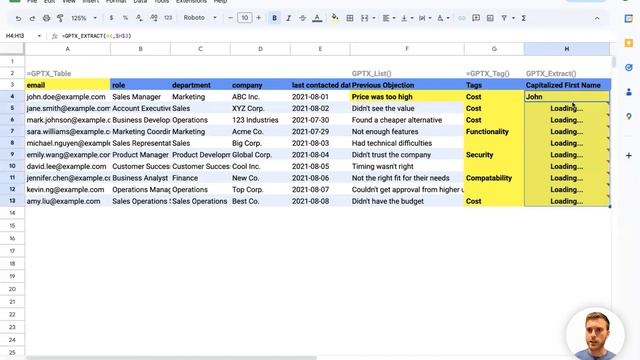The width and height of the screenshot is (640, 360).
Task: Create a filter
Action: 504,18
